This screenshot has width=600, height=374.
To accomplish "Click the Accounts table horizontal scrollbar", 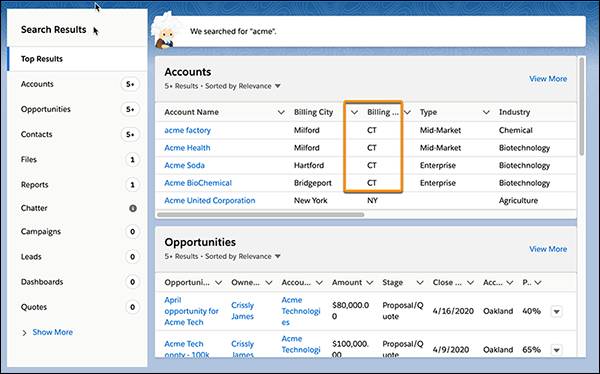I will 261,215.
